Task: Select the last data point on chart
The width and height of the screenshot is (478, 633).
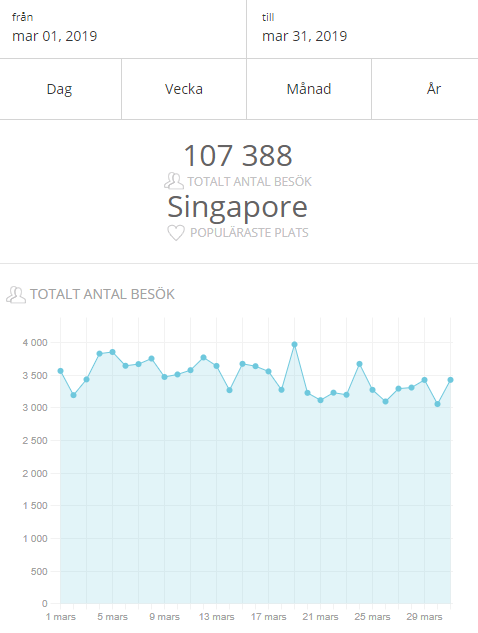Action: point(451,380)
